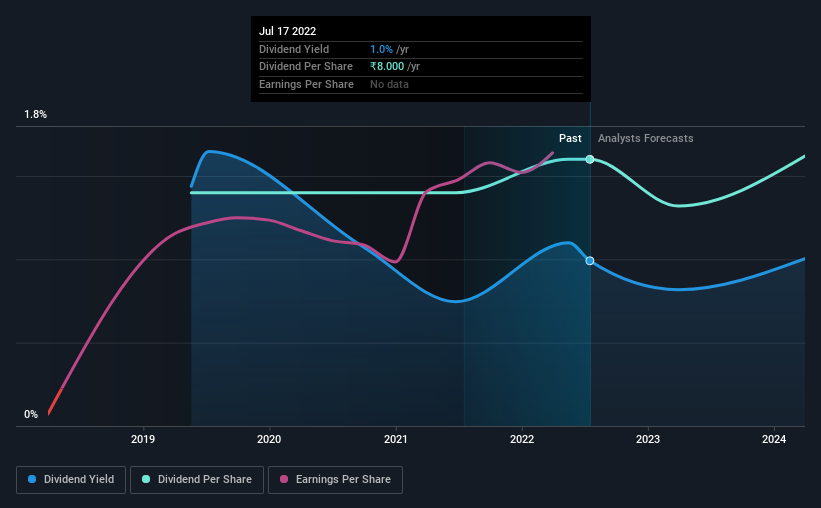Click the blue Dividend Yield legend dot
This screenshot has height=508, width=821.
(32, 479)
